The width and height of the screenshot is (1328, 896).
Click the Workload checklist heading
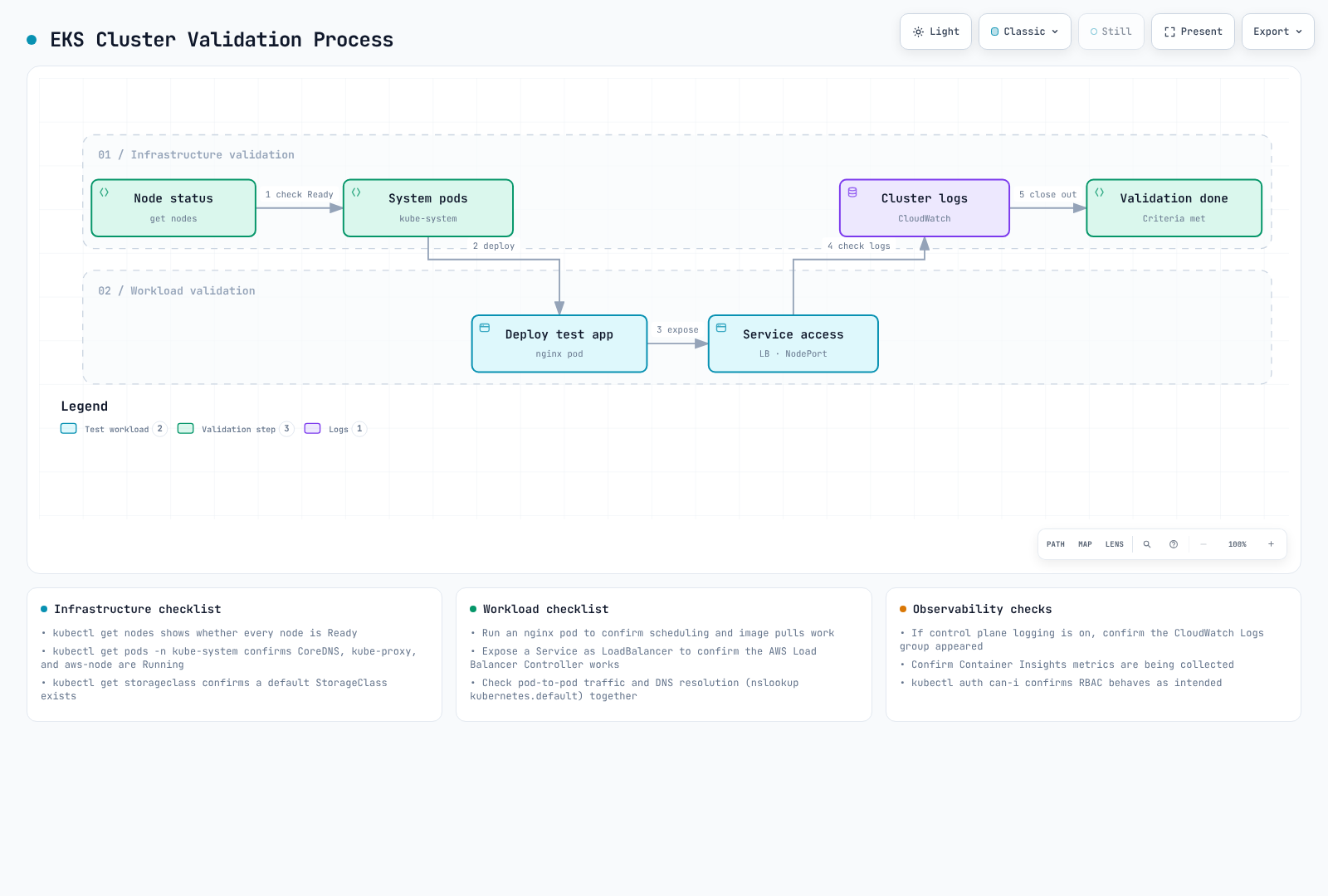click(x=546, y=610)
